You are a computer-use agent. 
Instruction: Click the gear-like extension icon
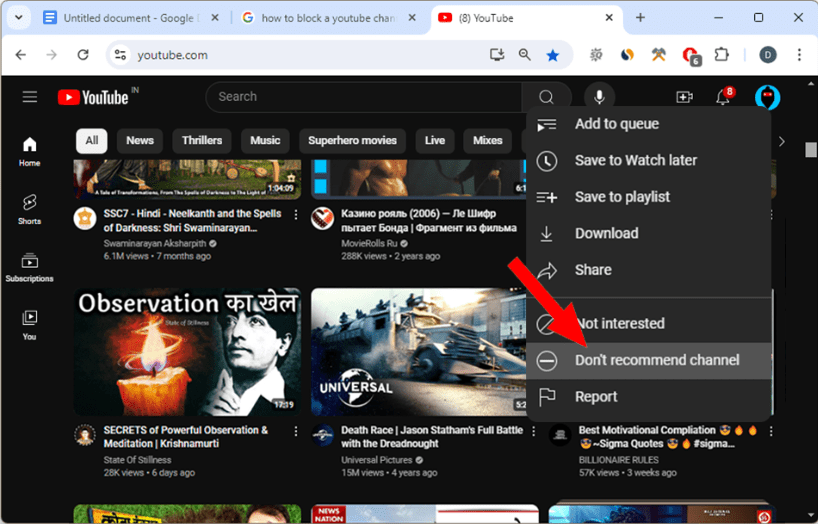(x=596, y=55)
